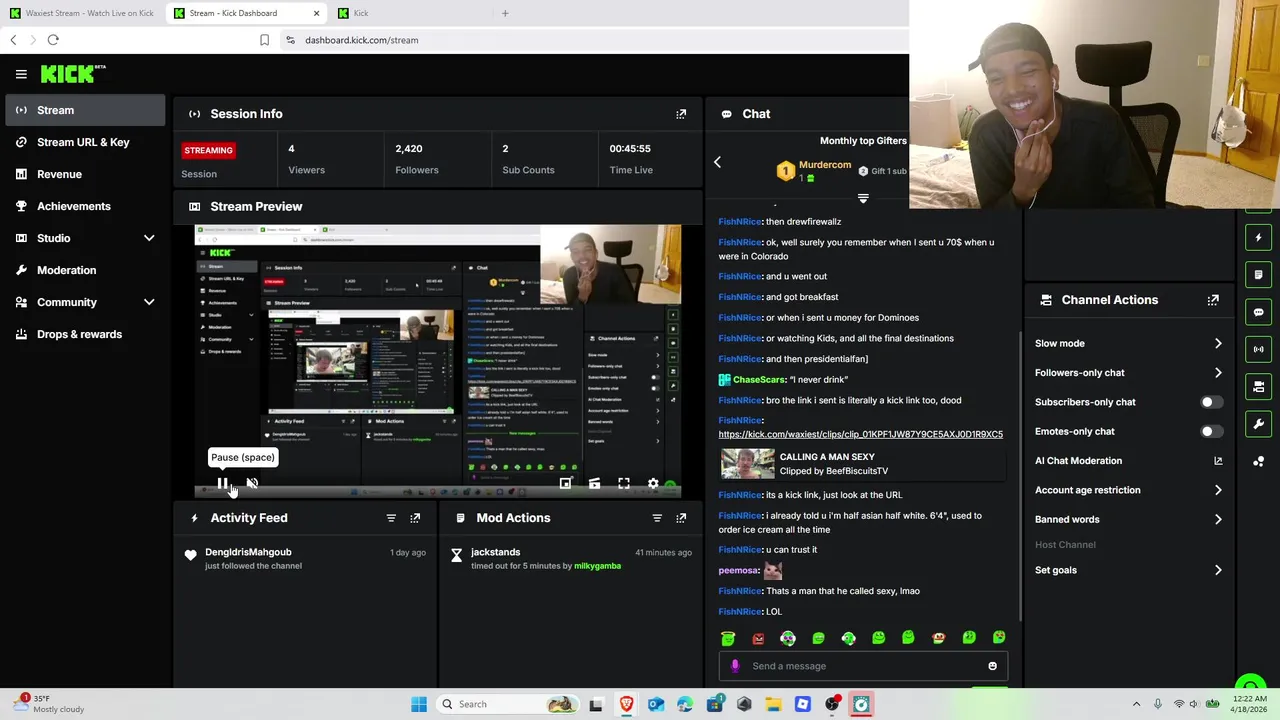1280x720 pixels.
Task: Click the taskbar Search box
Action: coord(508,704)
